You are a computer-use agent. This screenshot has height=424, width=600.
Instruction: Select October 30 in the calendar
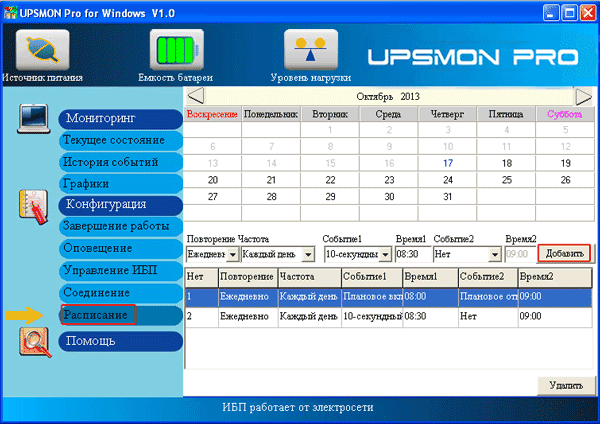coord(389,197)
